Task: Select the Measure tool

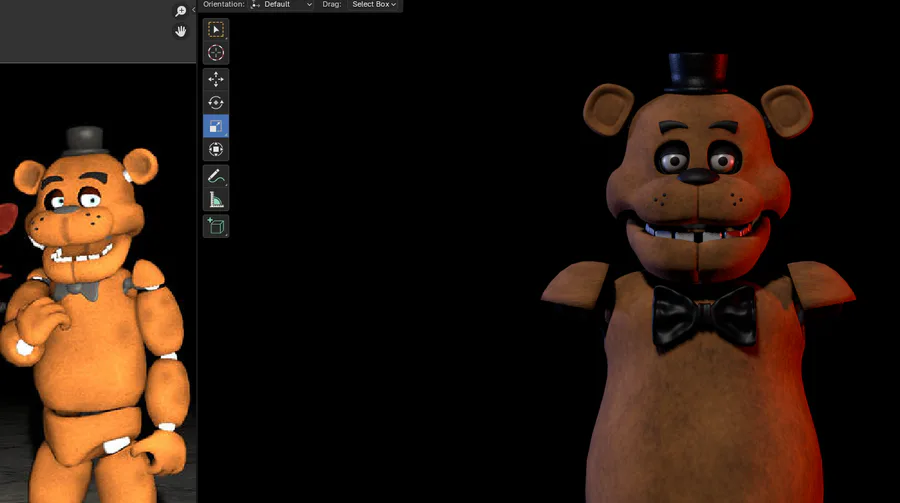Action: pyautogui.click(x=216, y=200)
